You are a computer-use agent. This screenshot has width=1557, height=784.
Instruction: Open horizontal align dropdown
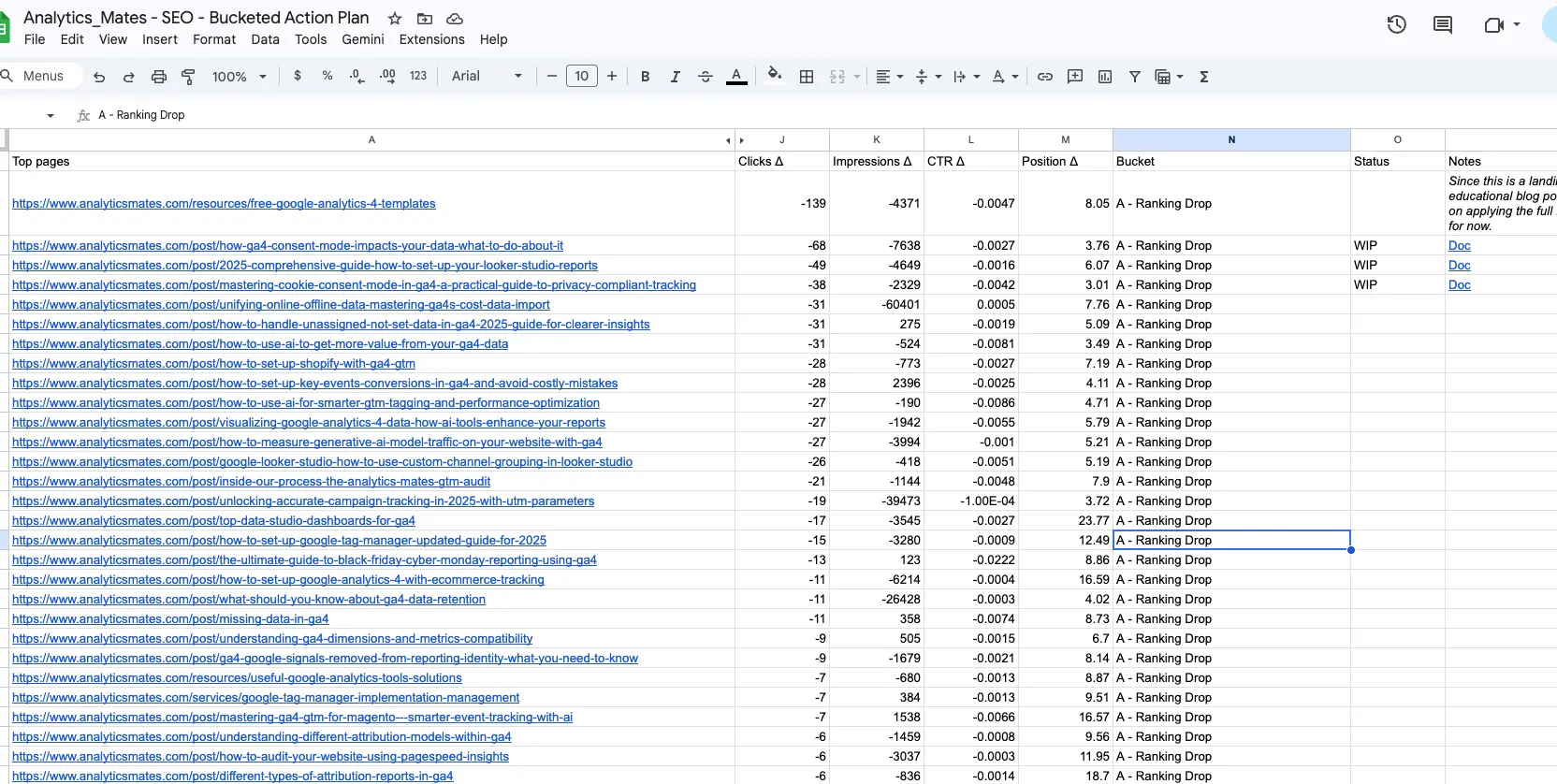coord(889,77)
